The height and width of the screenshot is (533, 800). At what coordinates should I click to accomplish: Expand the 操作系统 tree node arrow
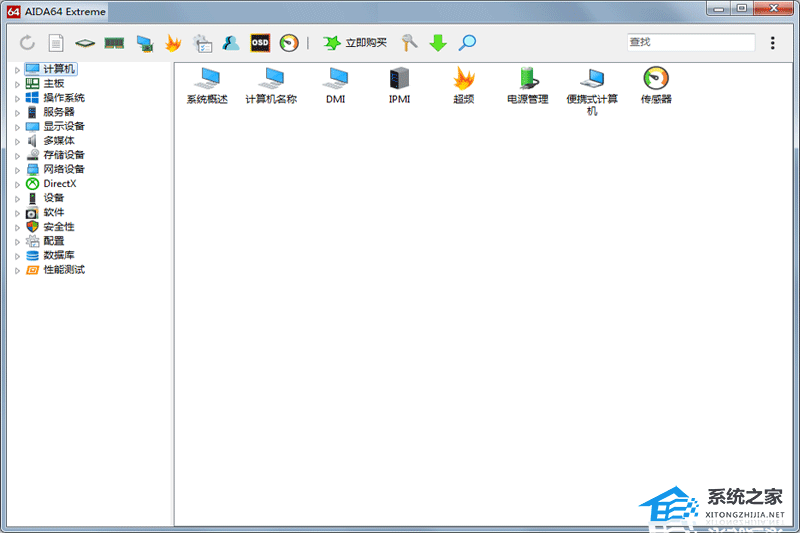click(x=17, y=98)
